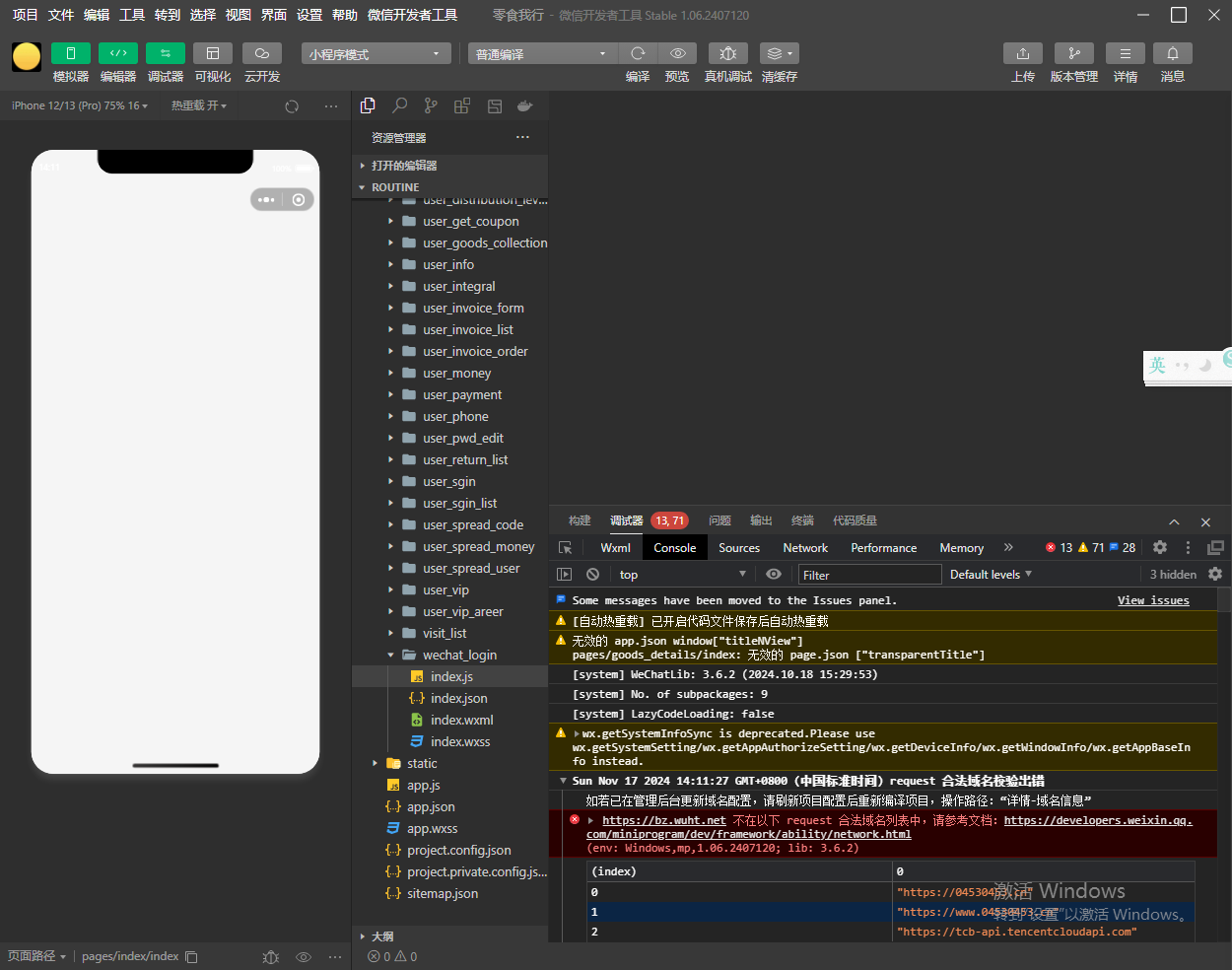The width and height of the screenshot is (1232, 970).
Task: Toggle the console sidebar
Action: click(564, 574)
